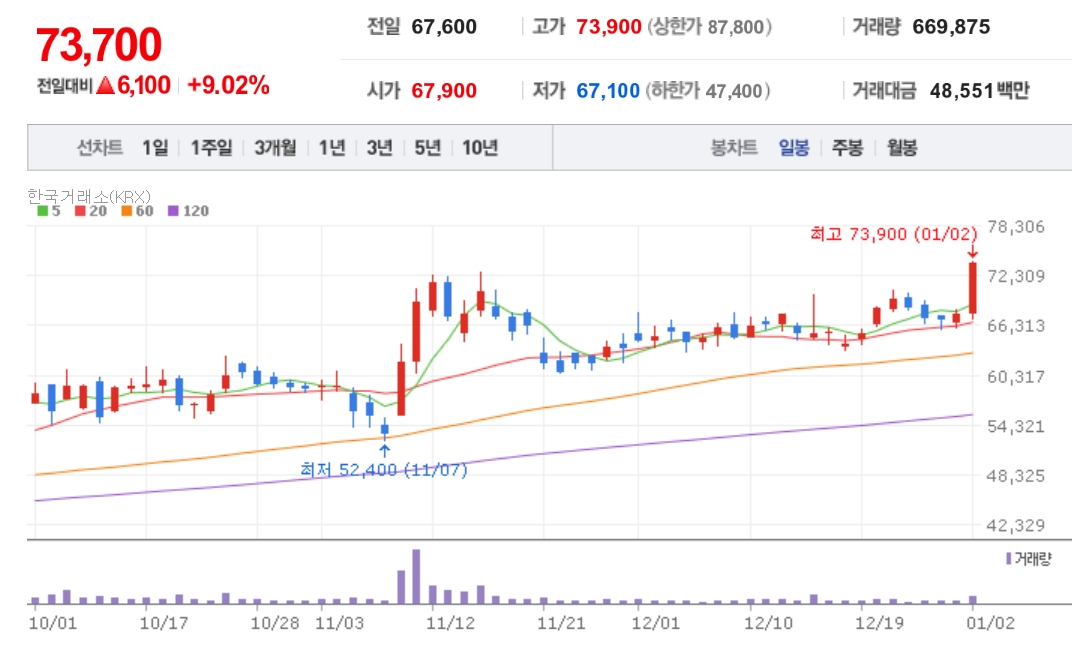Switch to the 1주일 line chart
The height and width of the screenshot is (649, 1072).
211,148
